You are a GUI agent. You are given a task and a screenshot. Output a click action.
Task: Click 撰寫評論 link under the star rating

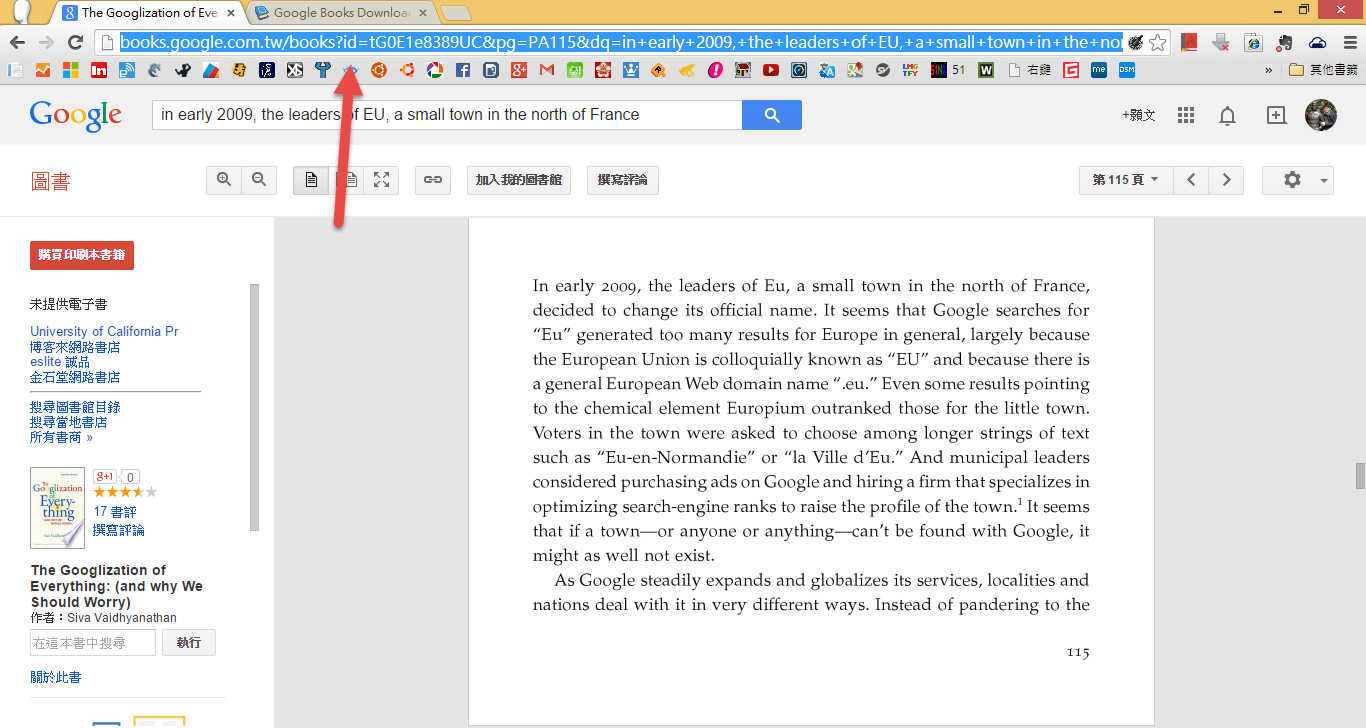point(118,529)
